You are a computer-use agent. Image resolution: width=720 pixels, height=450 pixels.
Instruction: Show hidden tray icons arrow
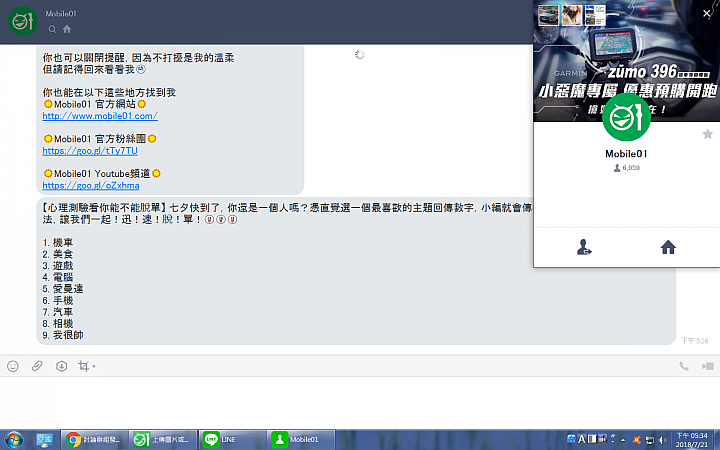click(x=624, y=440)
